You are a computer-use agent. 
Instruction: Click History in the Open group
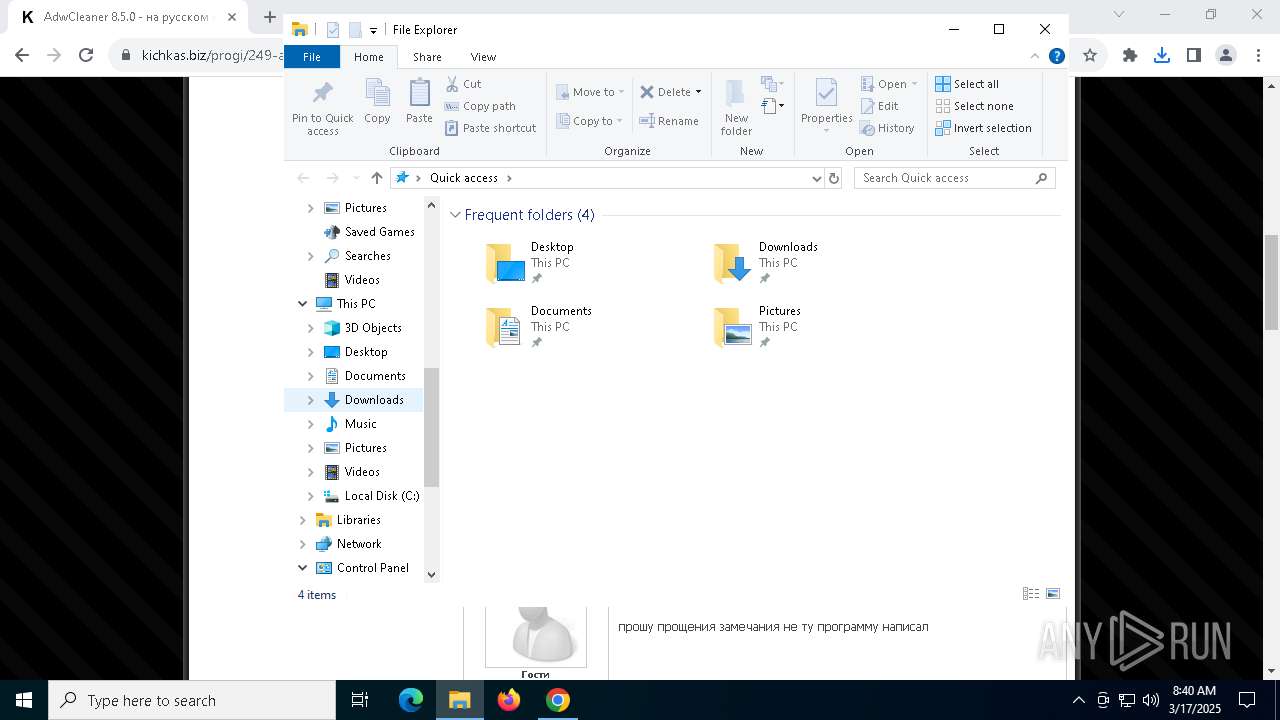pos(887,128)
